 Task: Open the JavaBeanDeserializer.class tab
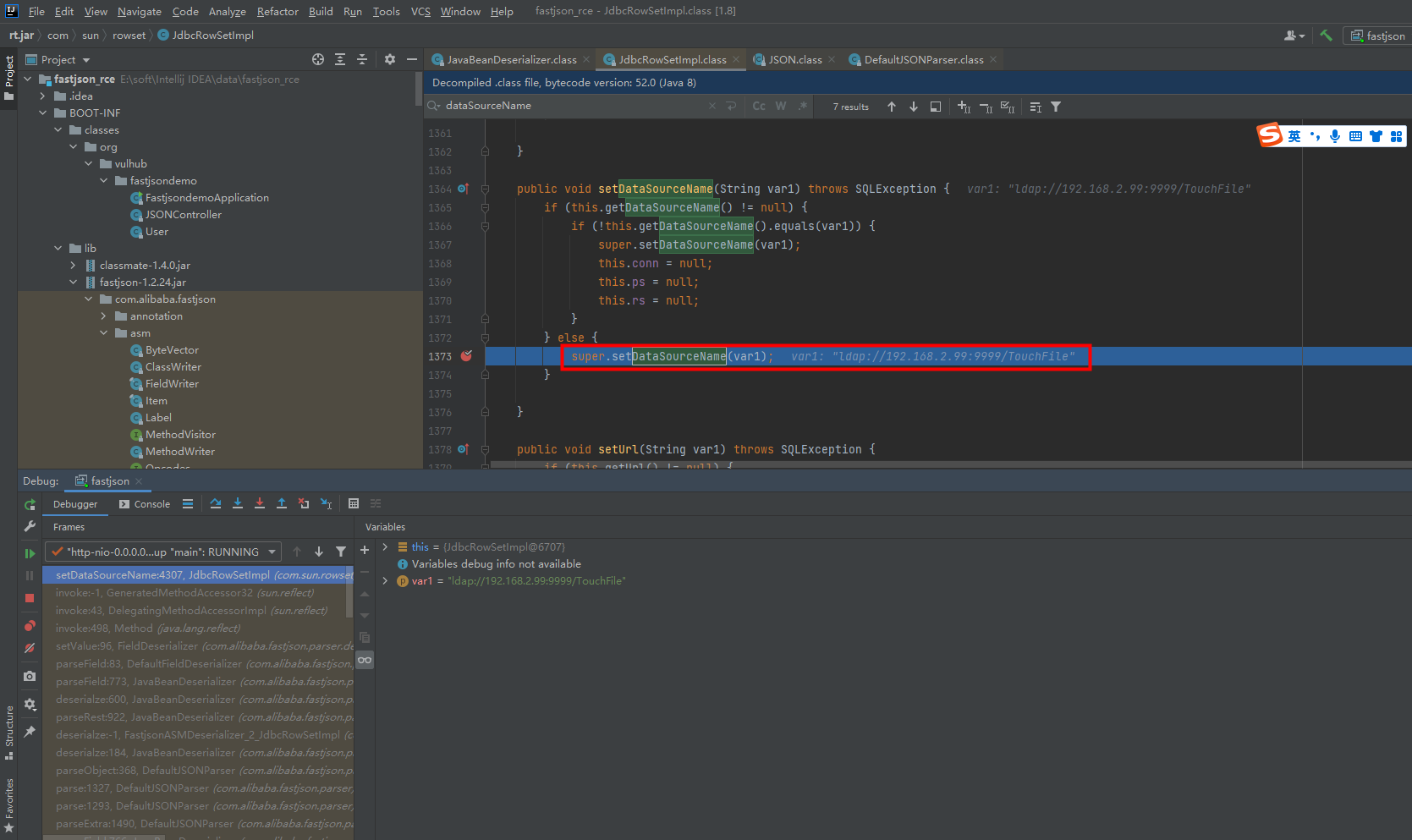pyautogui.click(x=512, y=60)
